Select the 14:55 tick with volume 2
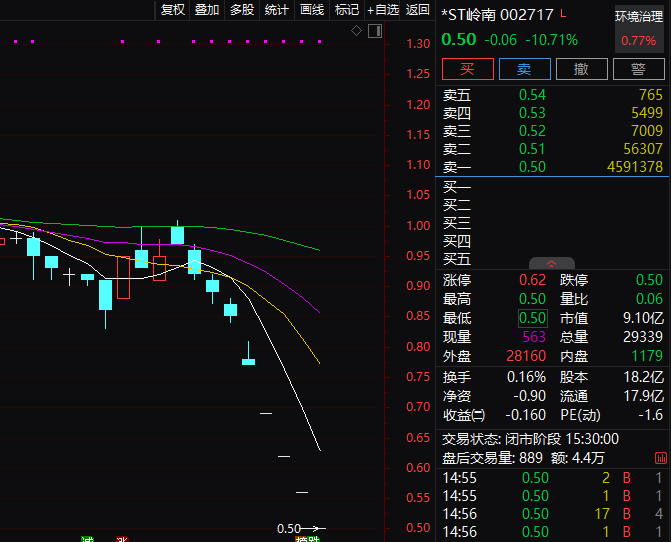 [552, 478]
